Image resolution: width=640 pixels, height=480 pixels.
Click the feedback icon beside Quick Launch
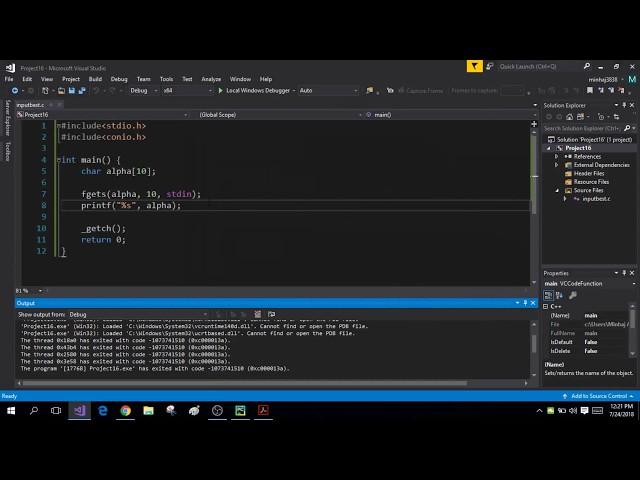click(489, 66)
